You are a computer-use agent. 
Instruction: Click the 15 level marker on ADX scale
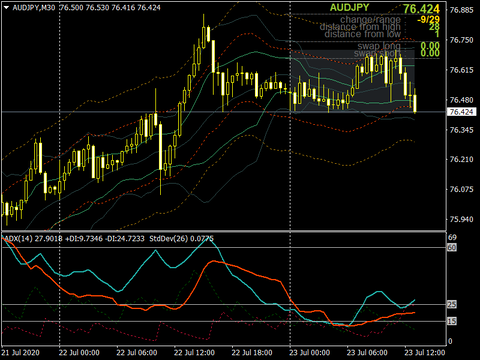tap(452, 321)
